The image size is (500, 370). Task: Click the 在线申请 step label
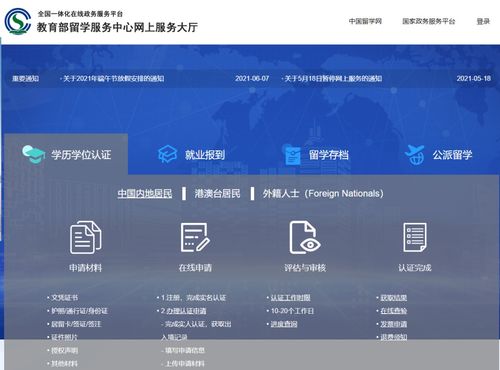(x=195, y=268)
